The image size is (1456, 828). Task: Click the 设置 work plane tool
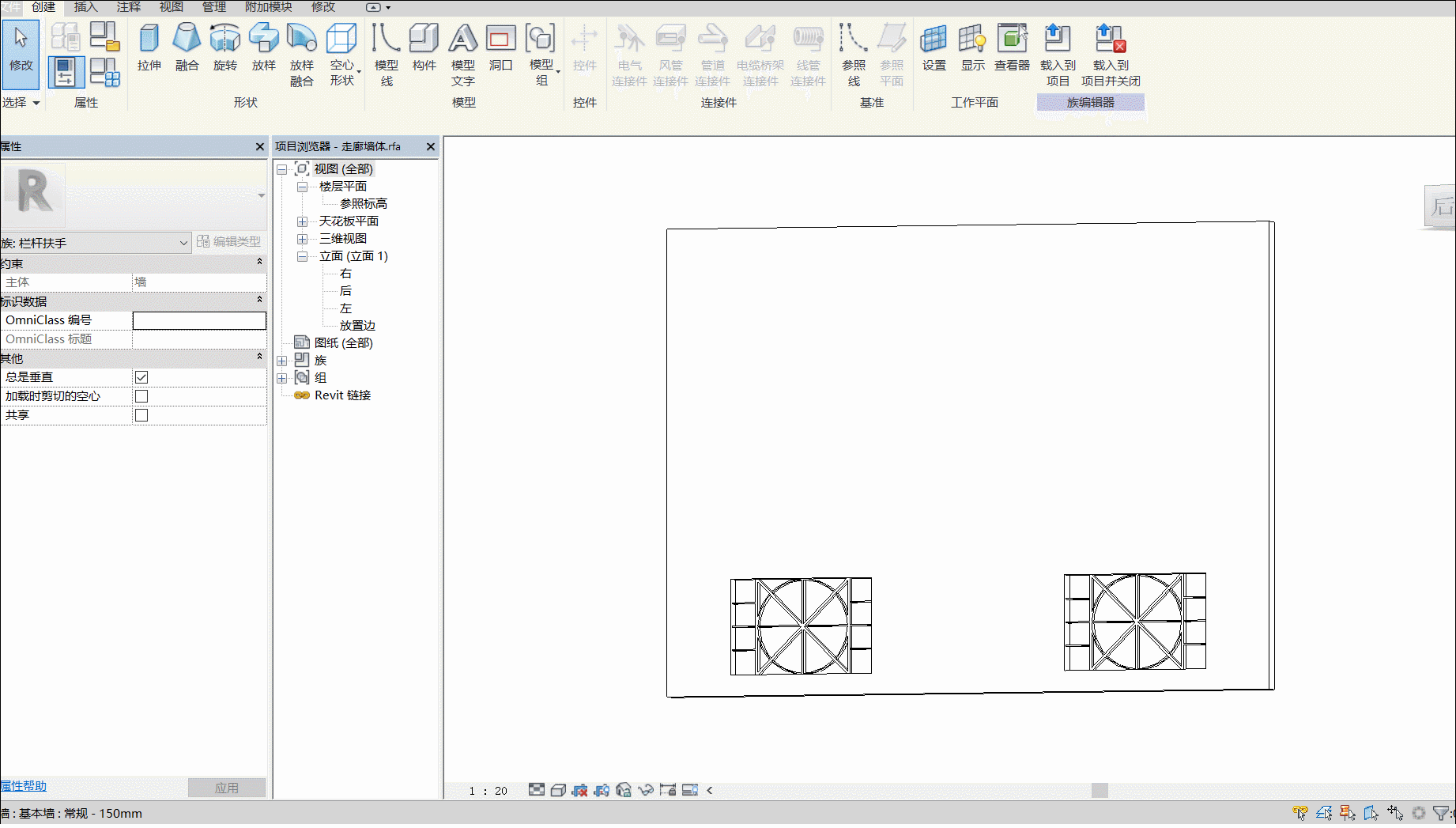tap(934, 48)
